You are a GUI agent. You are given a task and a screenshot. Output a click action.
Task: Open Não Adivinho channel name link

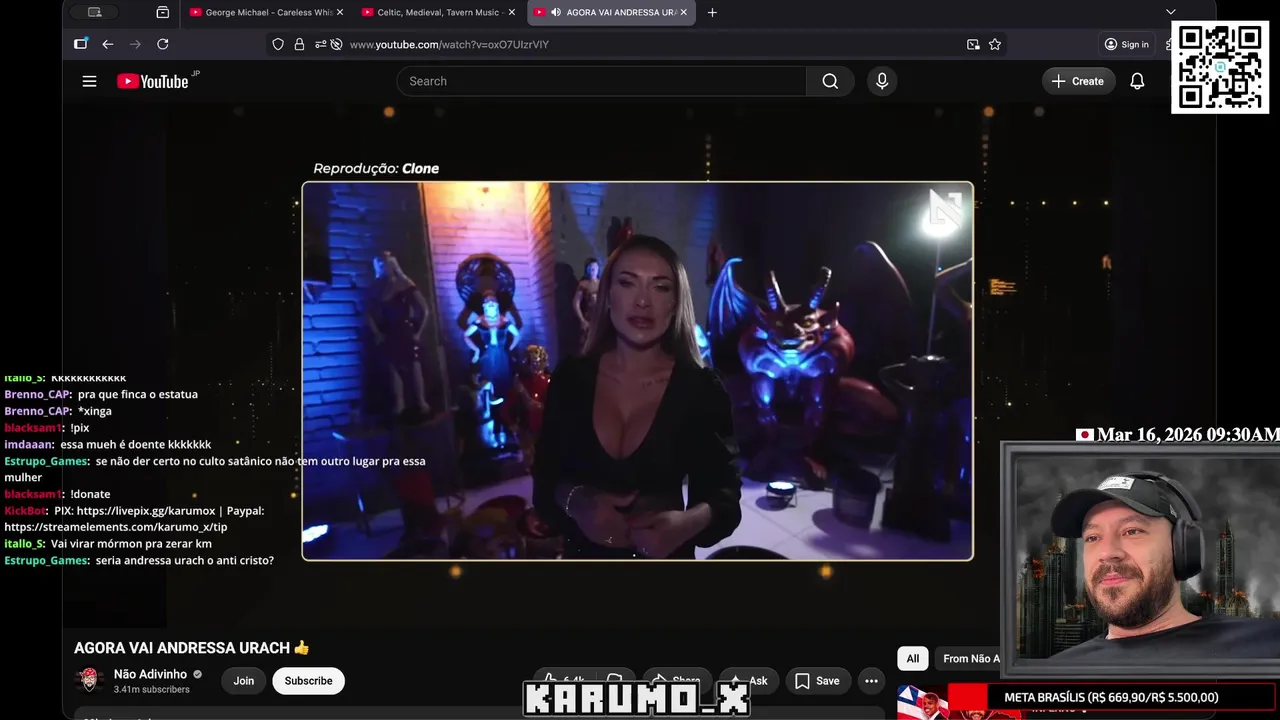coord(150,674)
